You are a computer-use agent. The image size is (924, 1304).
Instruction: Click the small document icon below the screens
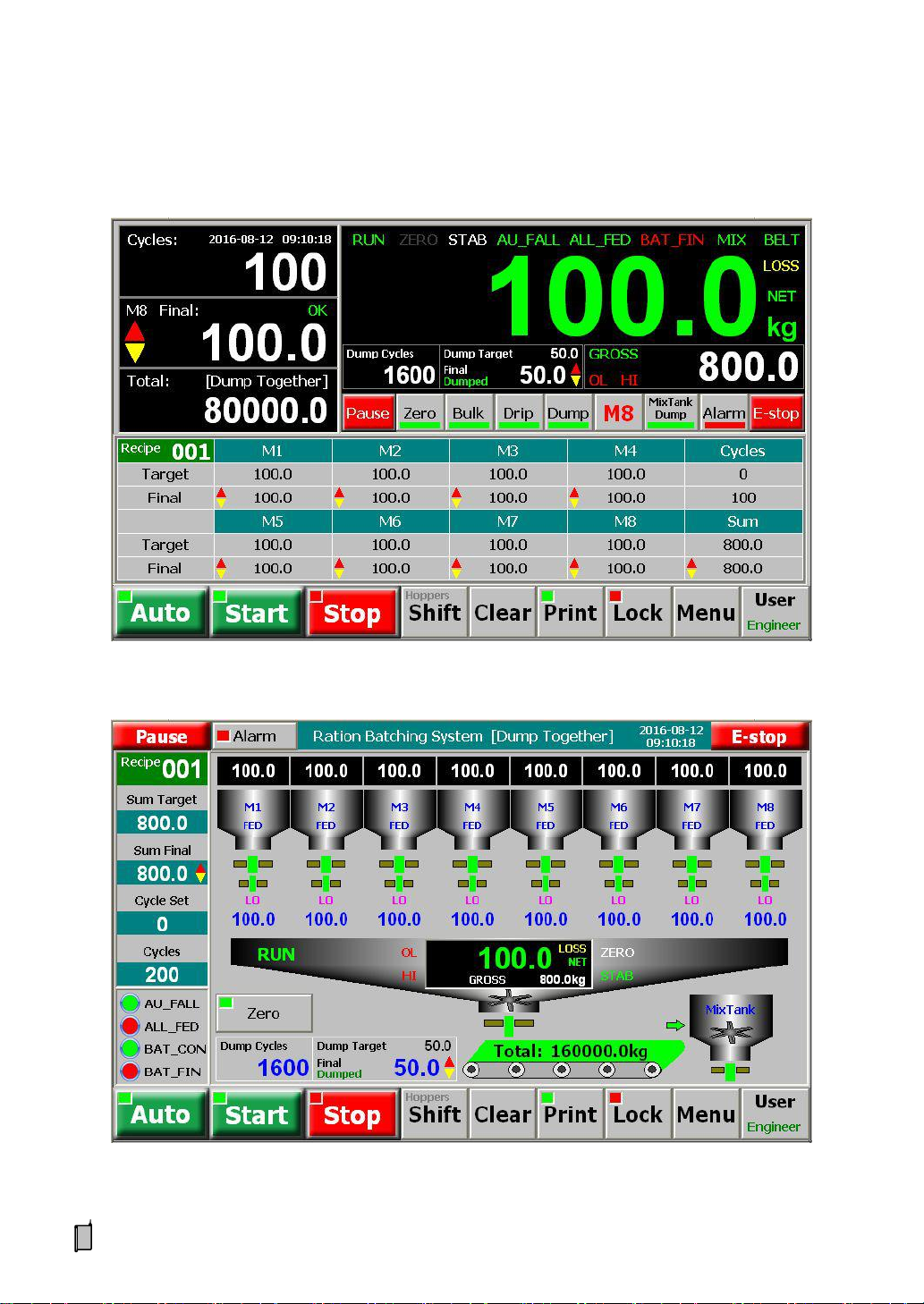pos(83,1237)
